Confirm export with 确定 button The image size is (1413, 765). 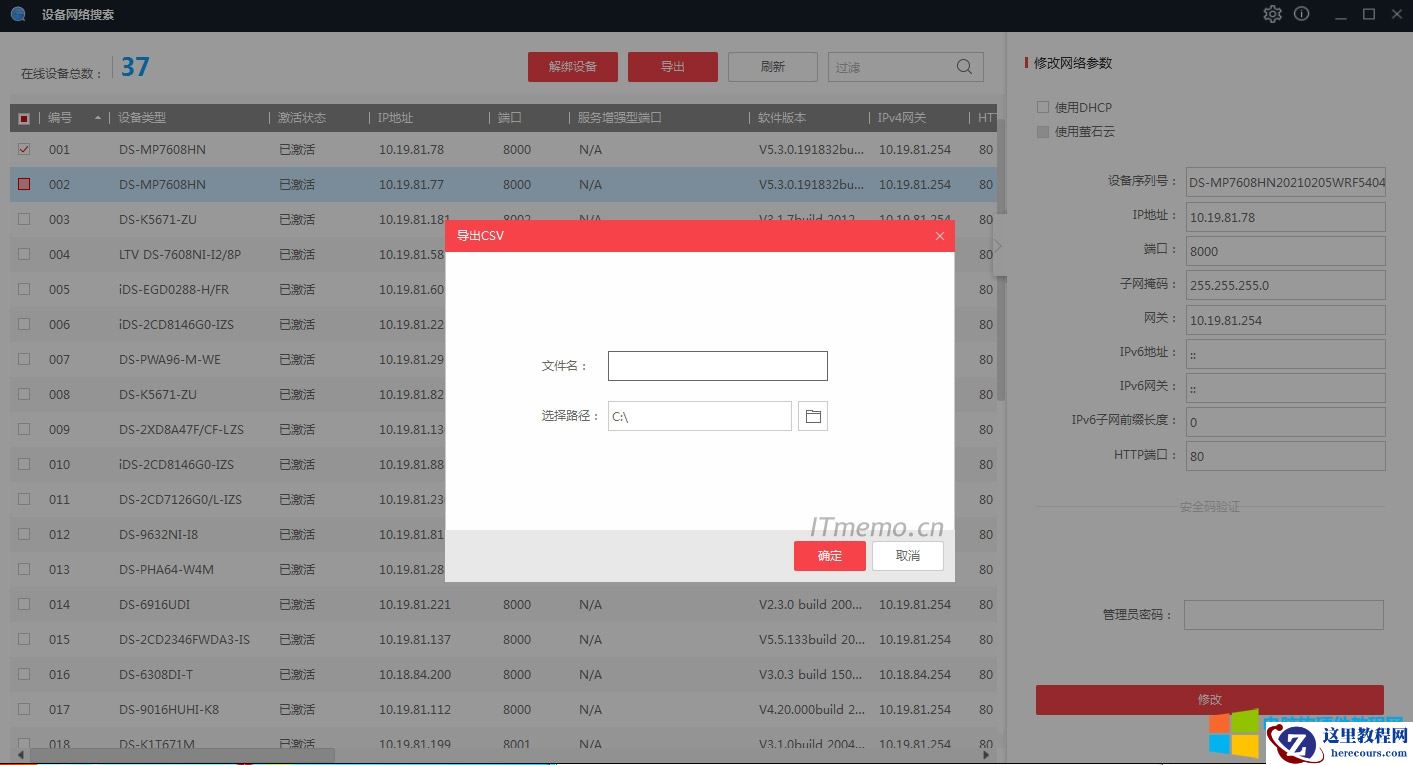point(830,556)
